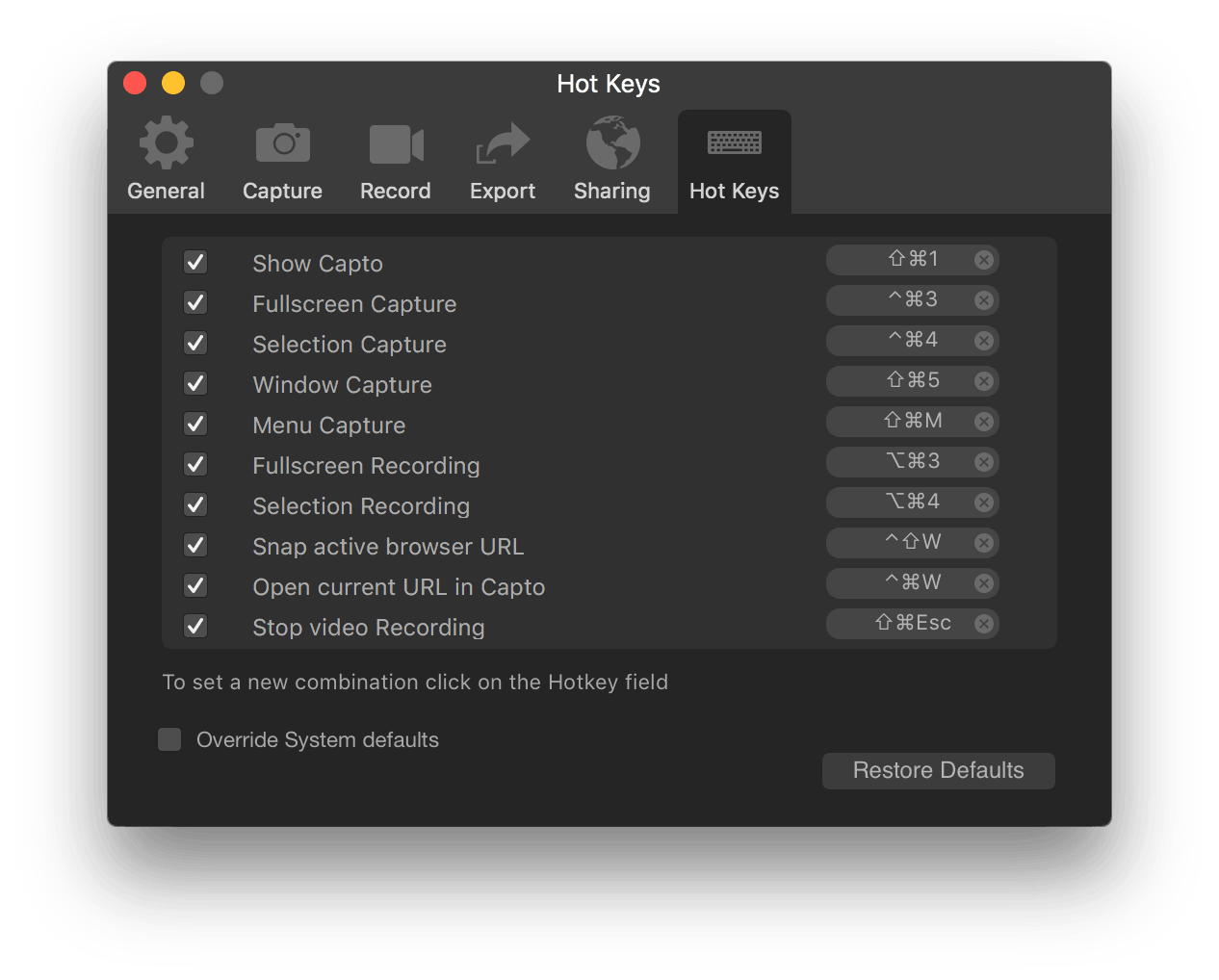Viewport: 1219px width, 980px height.
Task: Clear the Fullscreen Capture hotkey
Action: point(983,300)
